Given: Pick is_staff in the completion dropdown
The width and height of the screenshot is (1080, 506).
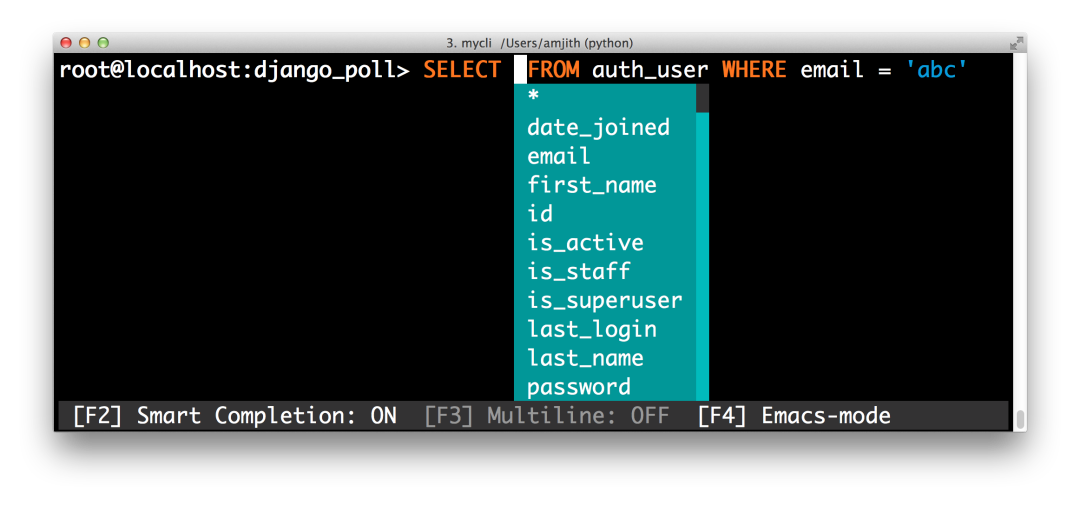Looking at the screenshot, I should pos(605,271).
